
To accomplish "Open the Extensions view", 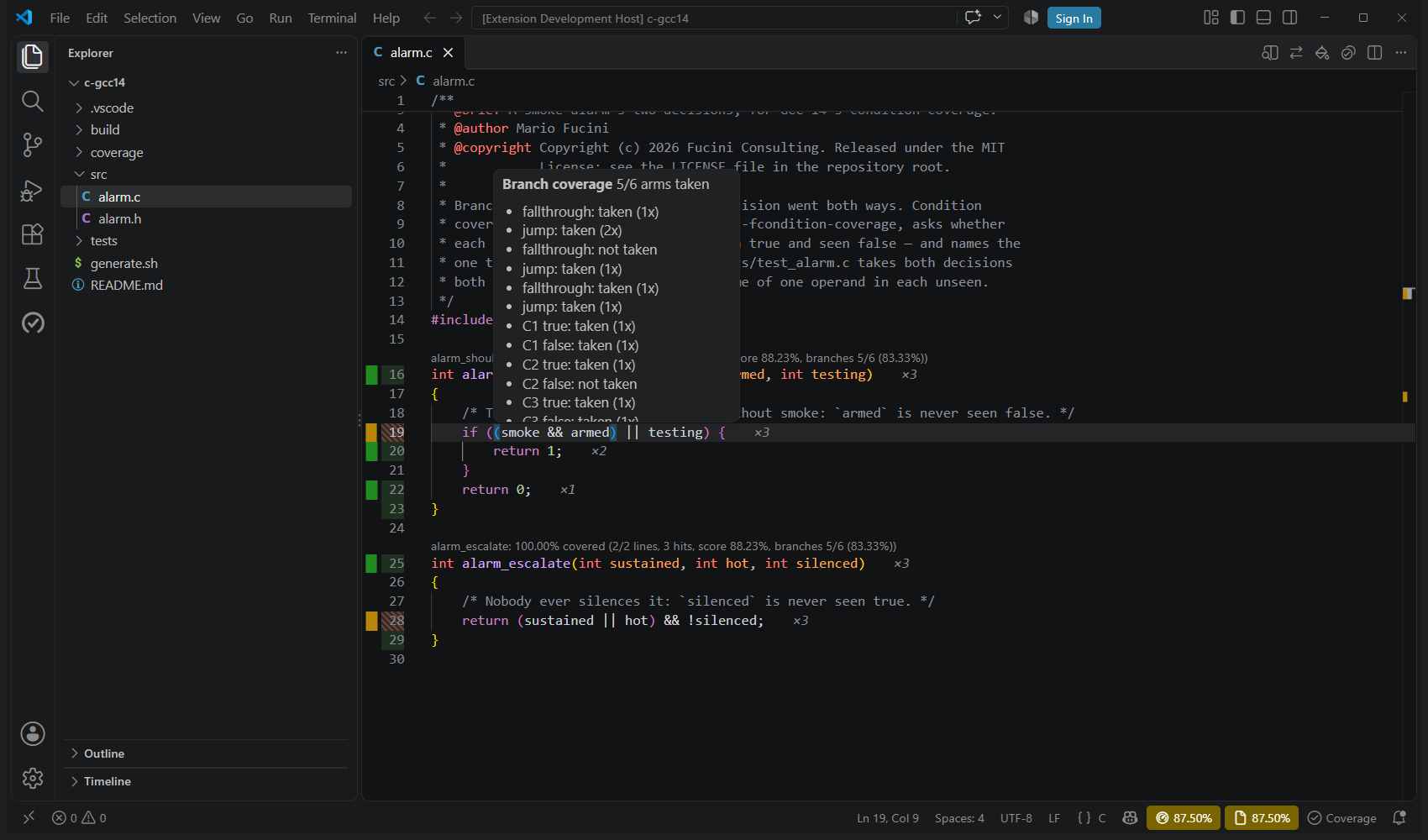I will [x=32, y=234].
